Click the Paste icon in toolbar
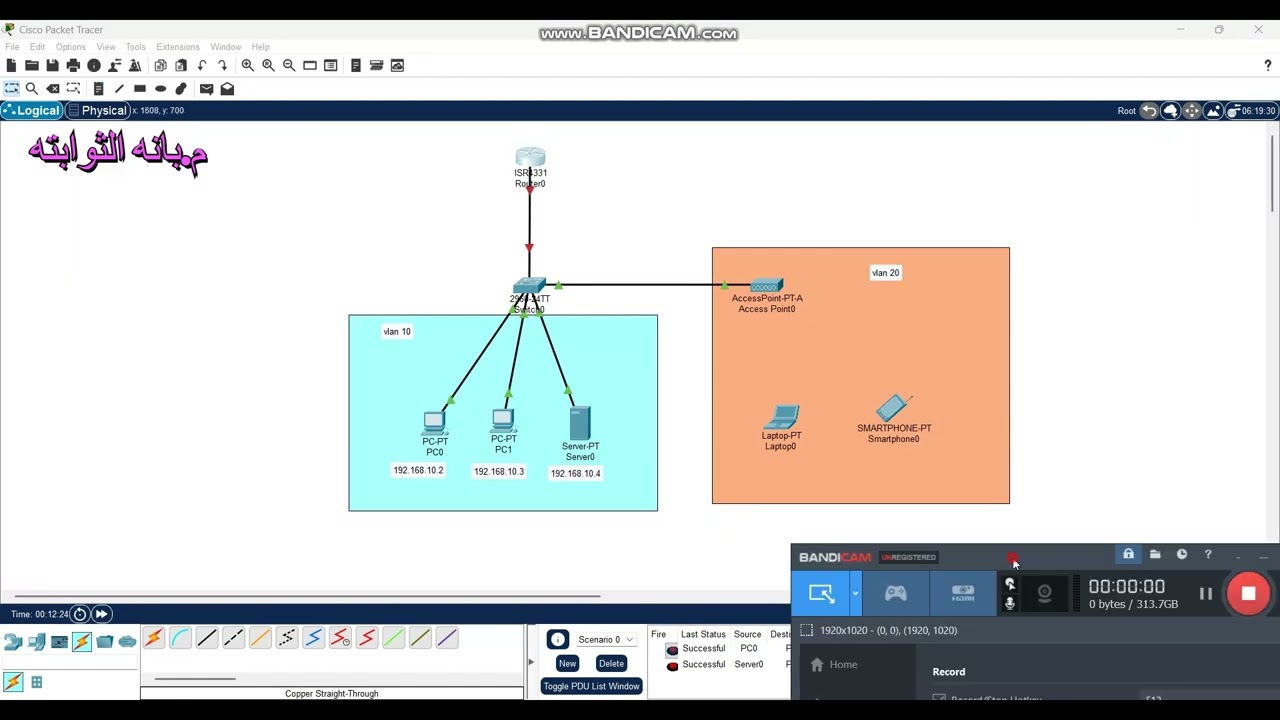 pos(181,65)
